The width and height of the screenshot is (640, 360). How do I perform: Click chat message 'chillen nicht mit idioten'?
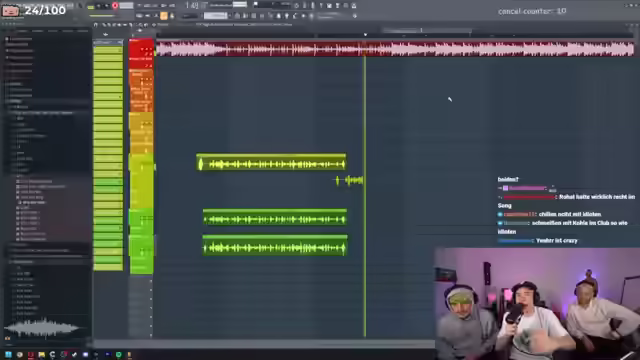click(570, 214)
